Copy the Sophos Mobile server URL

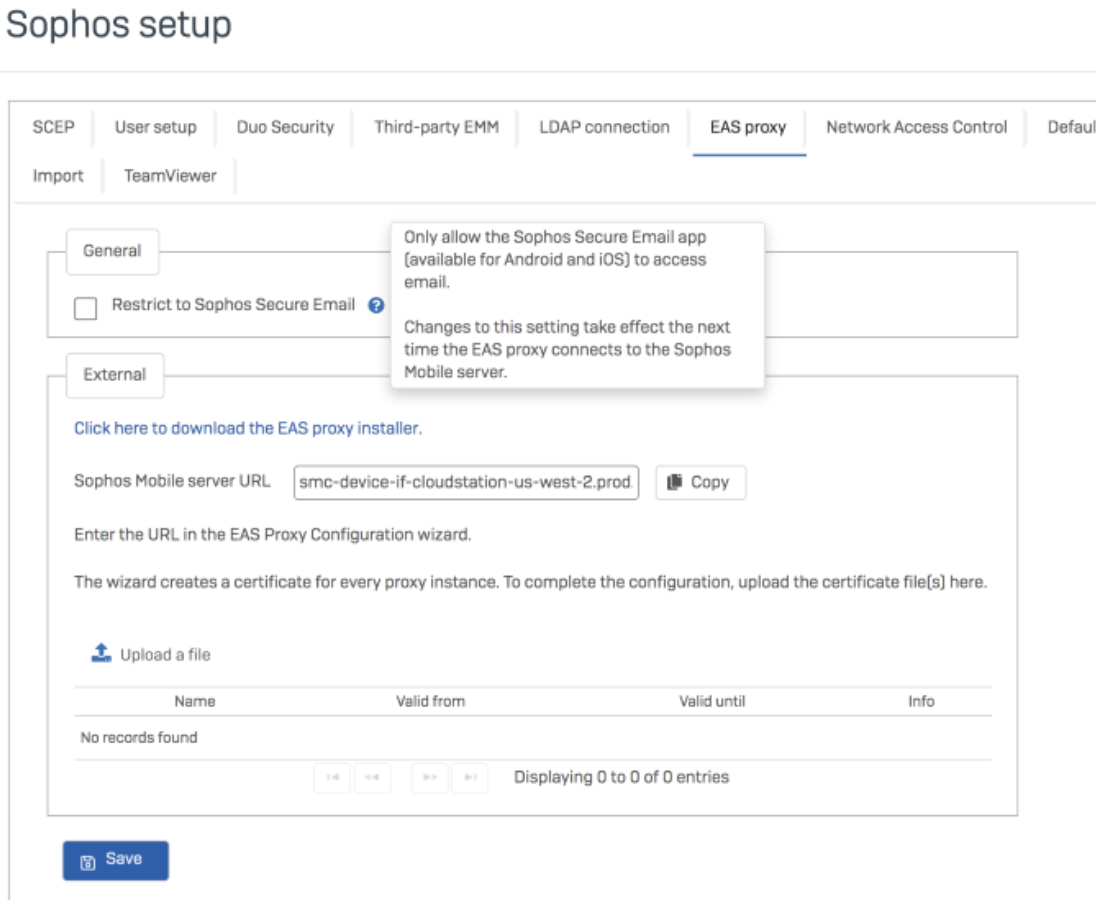(x=700, y=482)
